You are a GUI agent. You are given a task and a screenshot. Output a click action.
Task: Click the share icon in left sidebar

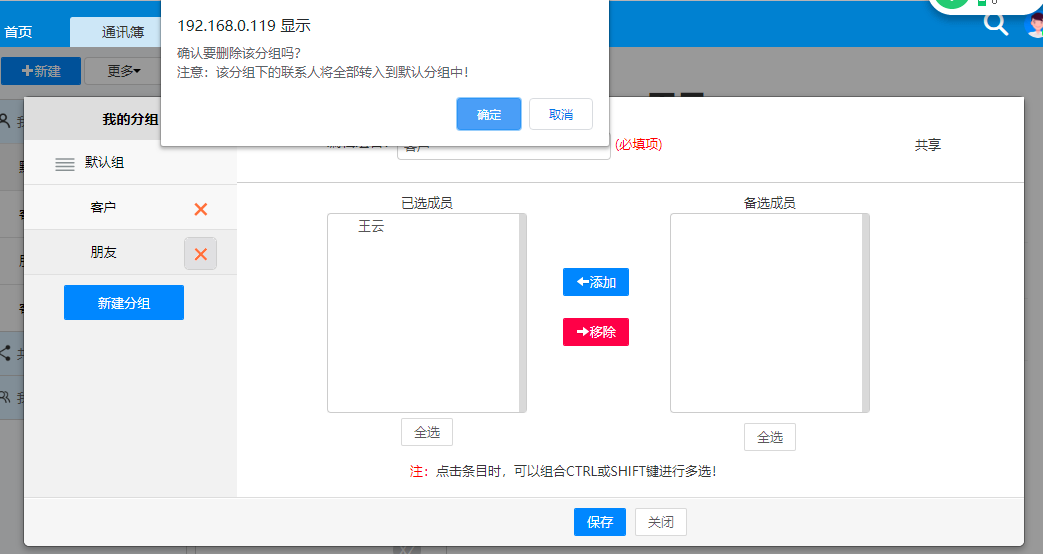(6, 353)
